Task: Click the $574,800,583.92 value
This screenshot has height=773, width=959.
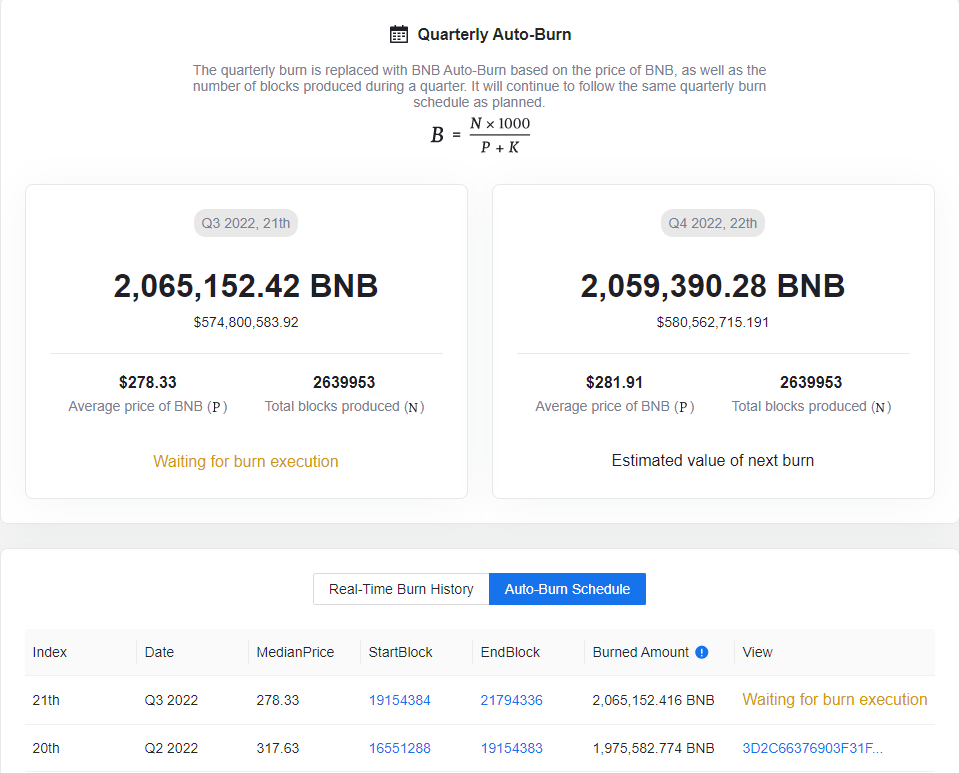Action: pos(246,322)
